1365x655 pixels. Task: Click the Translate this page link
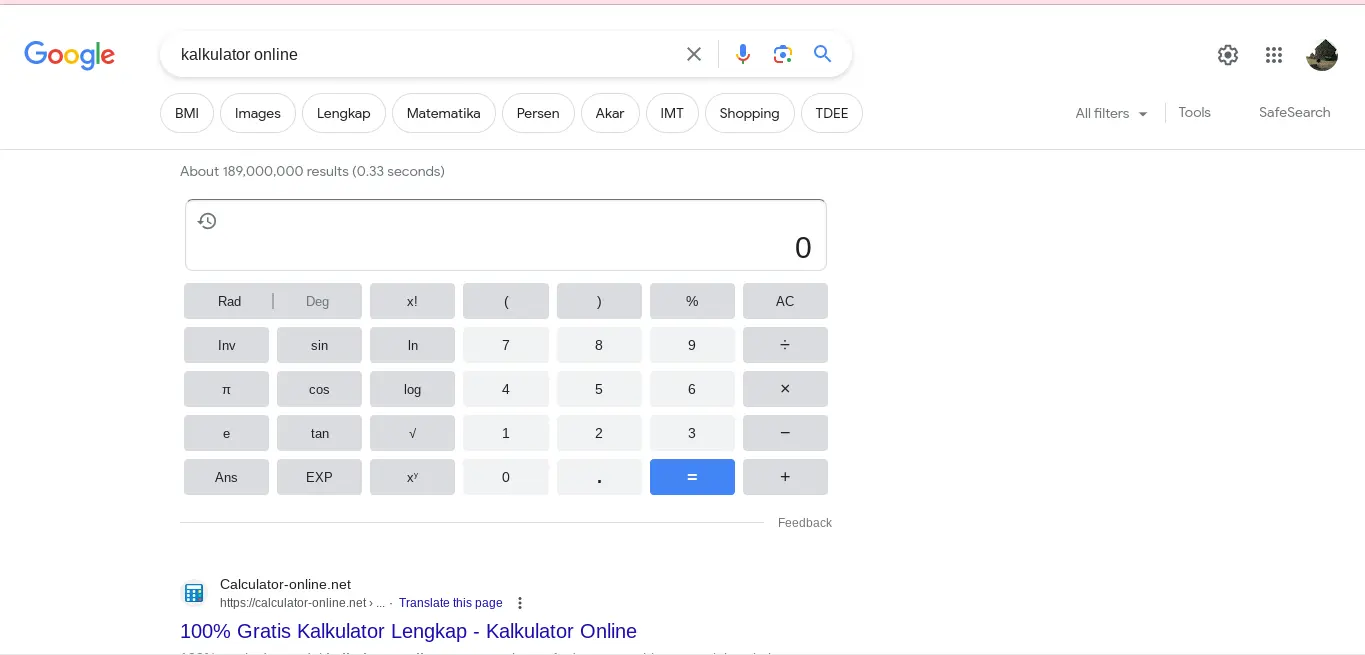[x=450, y=603]
